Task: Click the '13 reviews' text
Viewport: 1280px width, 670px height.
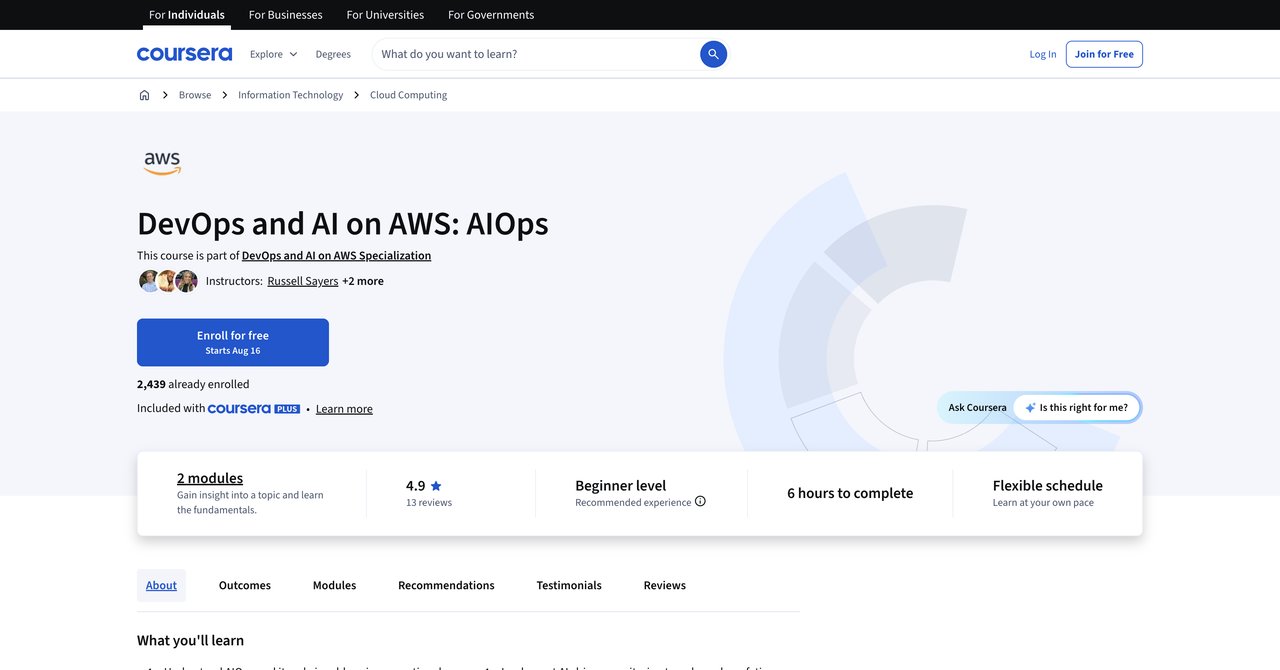Action: 429,503
